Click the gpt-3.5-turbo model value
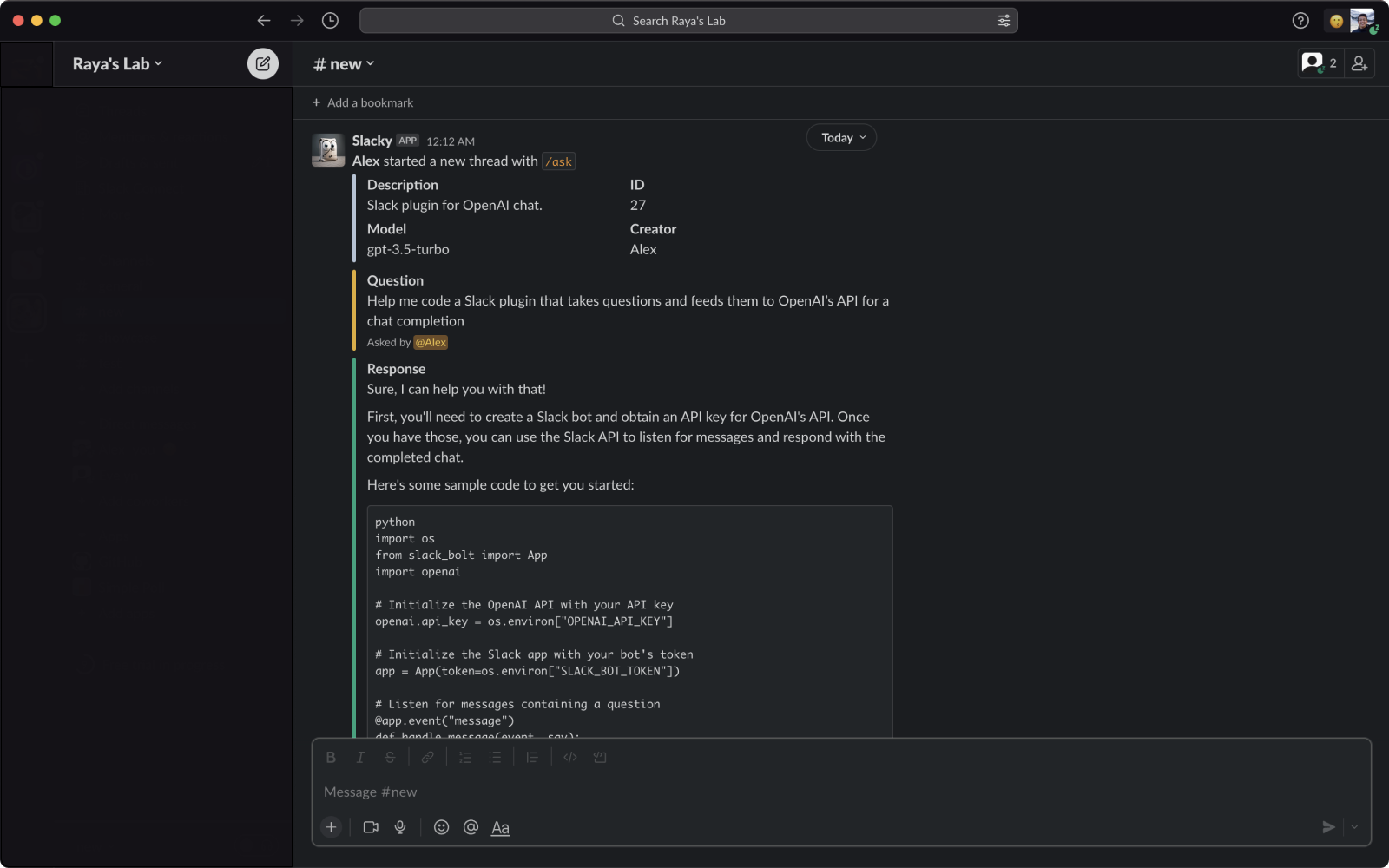Image resolution: width=1389 pixels, height=868 pixels. point(408,250)
